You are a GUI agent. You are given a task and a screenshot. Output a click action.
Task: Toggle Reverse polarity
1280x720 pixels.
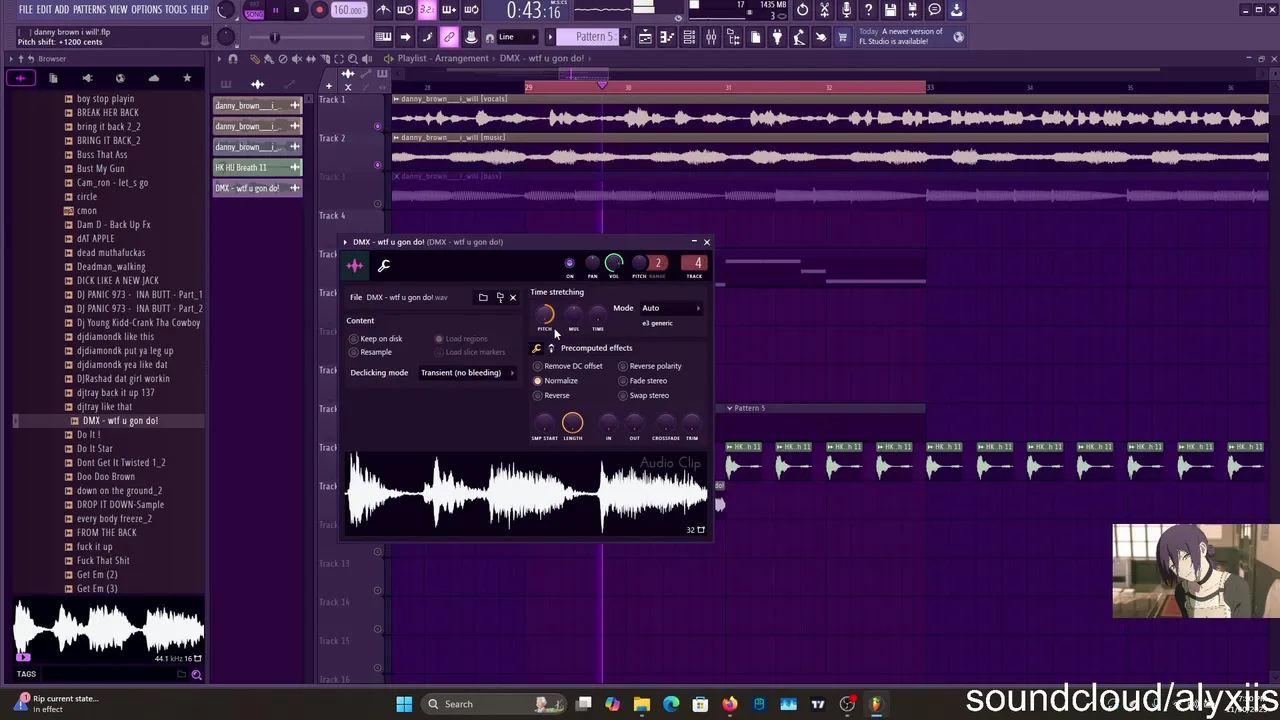[x=649, y=366]
